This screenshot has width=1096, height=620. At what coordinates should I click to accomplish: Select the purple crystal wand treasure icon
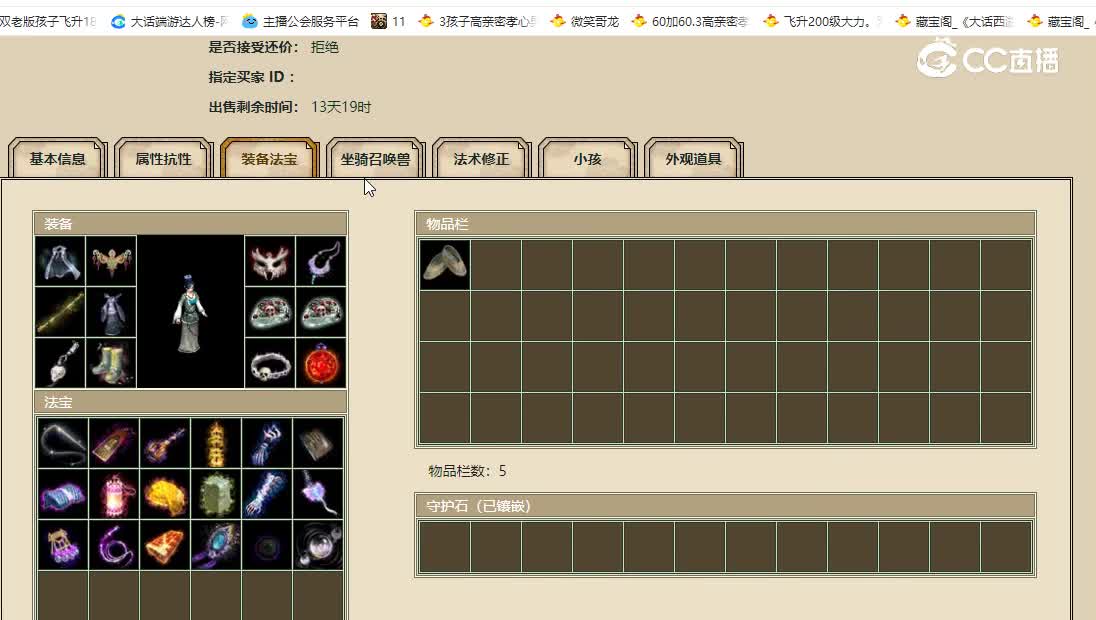(318, 494)
